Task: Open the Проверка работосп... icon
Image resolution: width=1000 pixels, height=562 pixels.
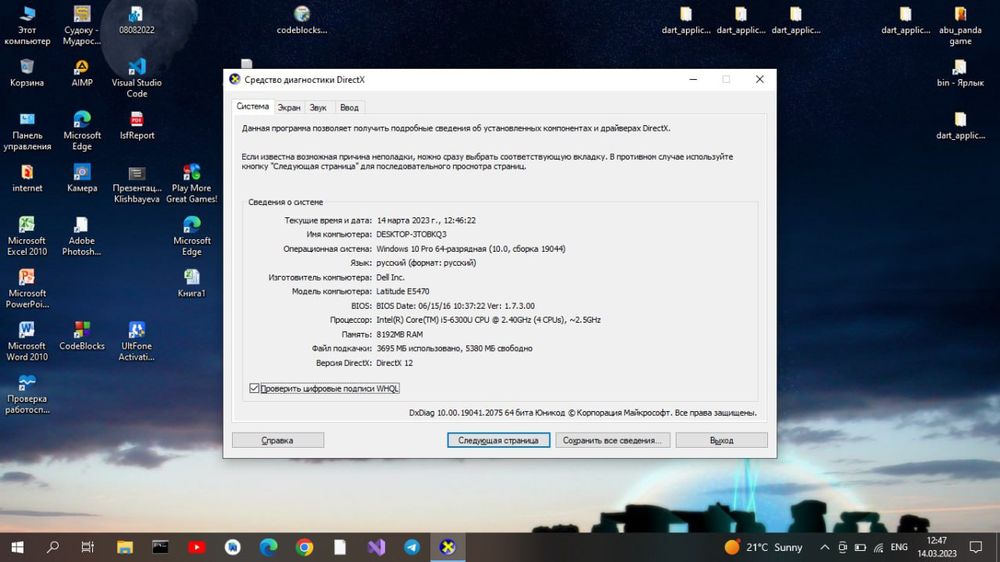Action: tap(27, 394)
